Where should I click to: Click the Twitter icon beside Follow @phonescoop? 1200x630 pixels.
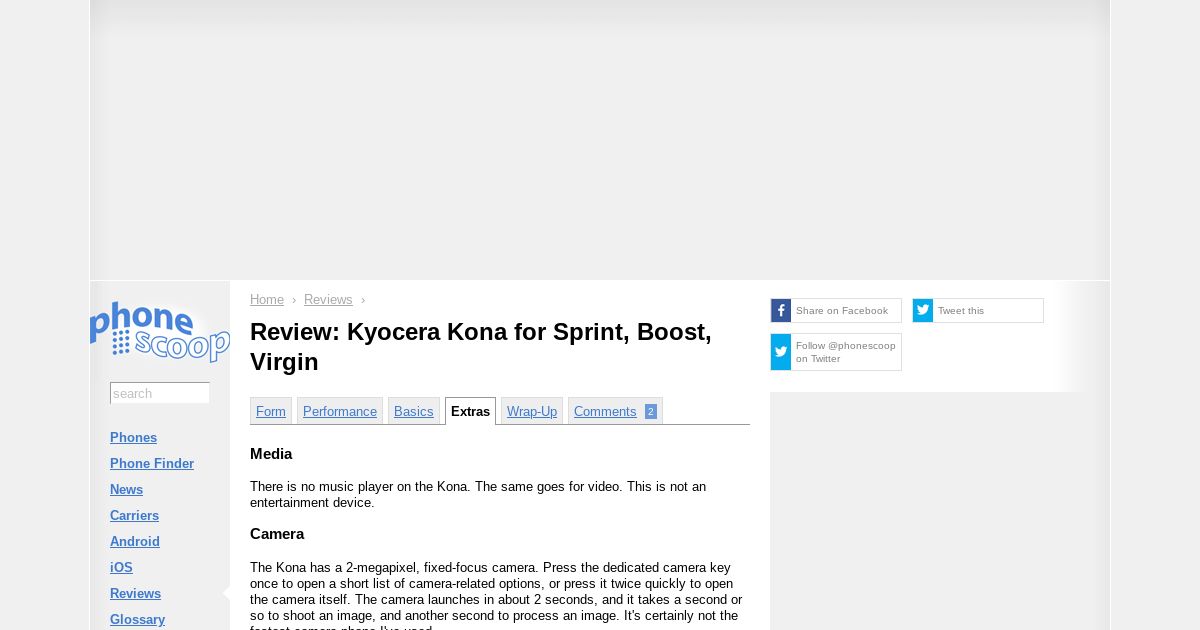pos(781,352)
